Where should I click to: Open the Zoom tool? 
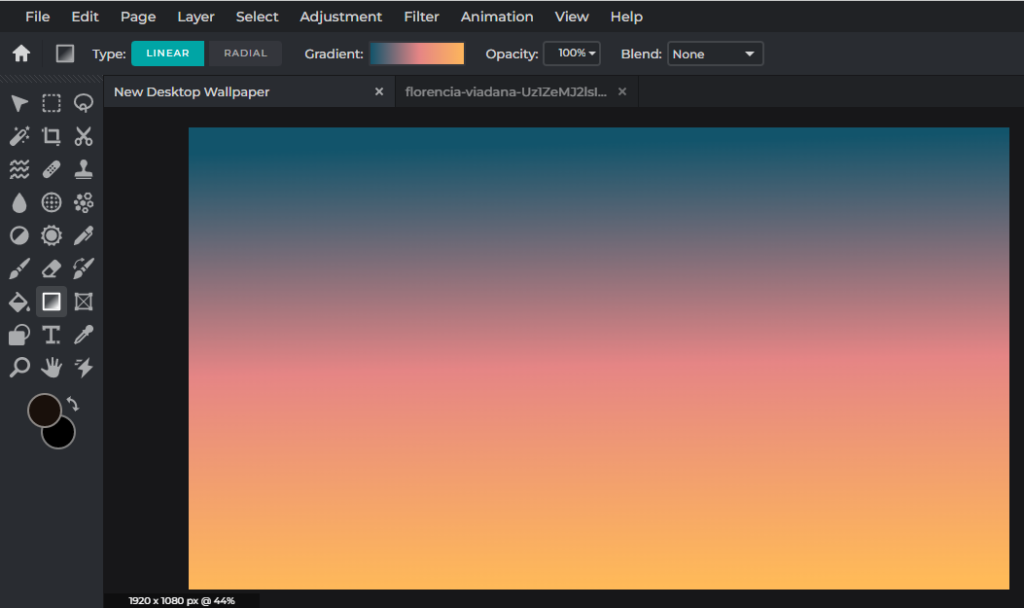pyautogui.click(x=18, y=367)
